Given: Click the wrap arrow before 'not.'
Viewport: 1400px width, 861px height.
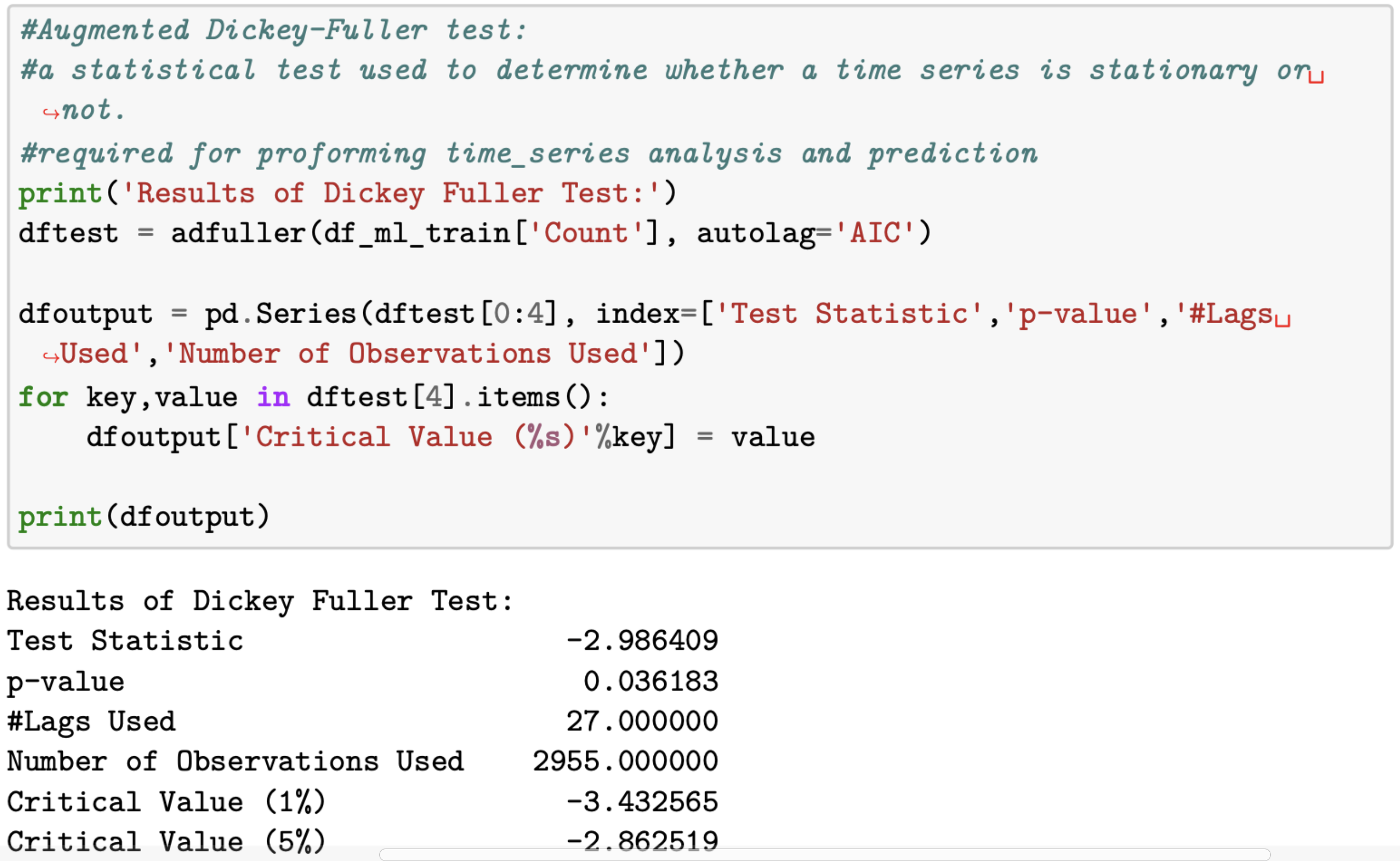Looking at the screenshot, I should [51, 113].
